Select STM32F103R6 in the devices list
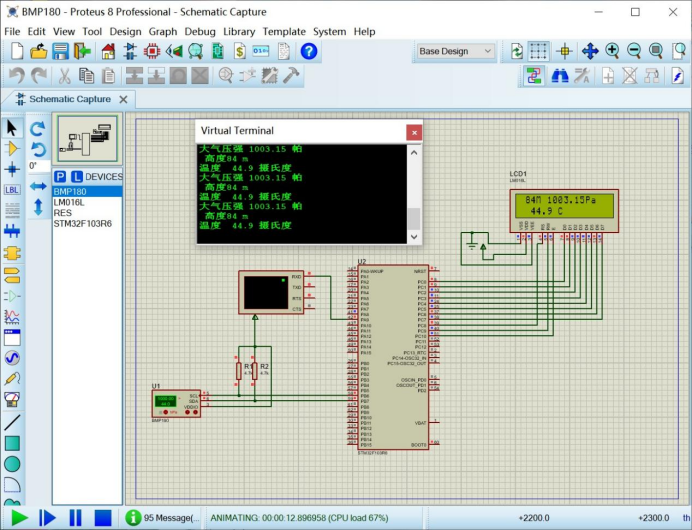692x530 pixels. pos(83,224)
